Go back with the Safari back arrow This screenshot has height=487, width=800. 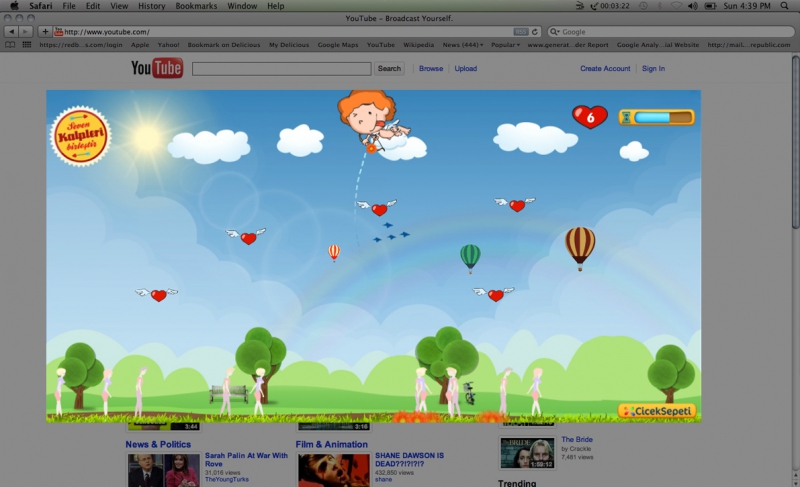tap(11, 32)
